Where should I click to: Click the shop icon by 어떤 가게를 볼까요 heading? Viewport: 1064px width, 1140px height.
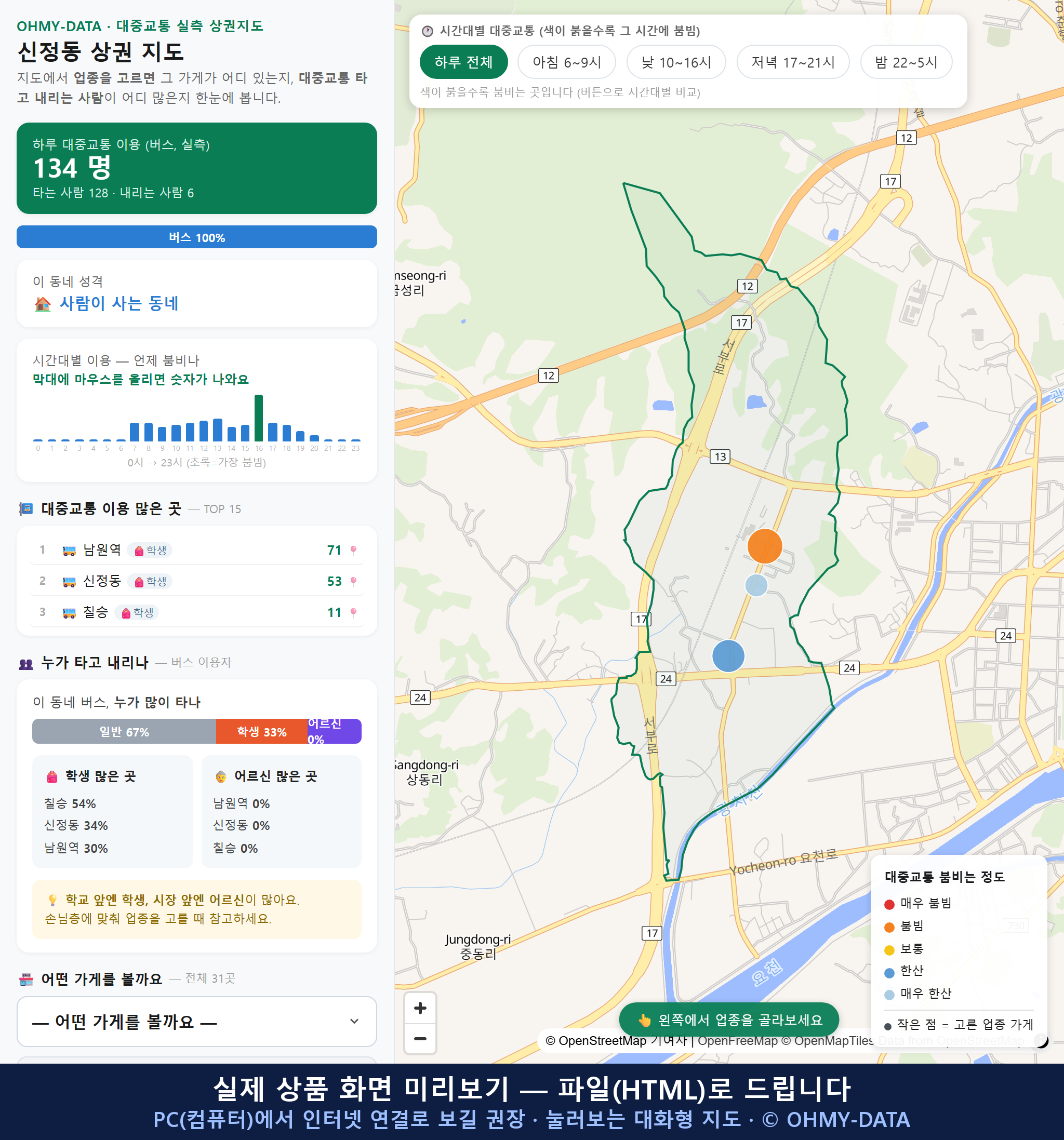tap(26, 980)
